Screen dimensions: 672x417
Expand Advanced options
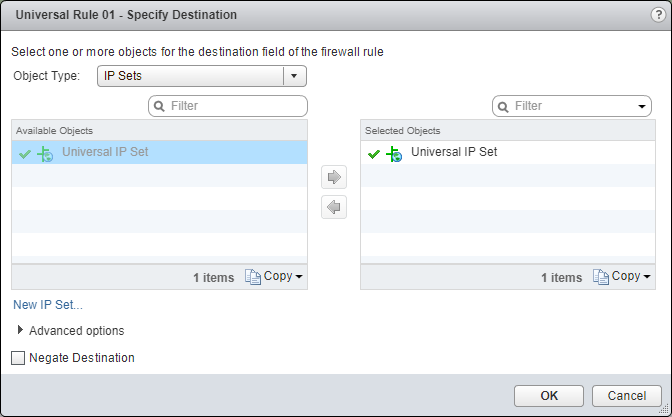point(21,330)
